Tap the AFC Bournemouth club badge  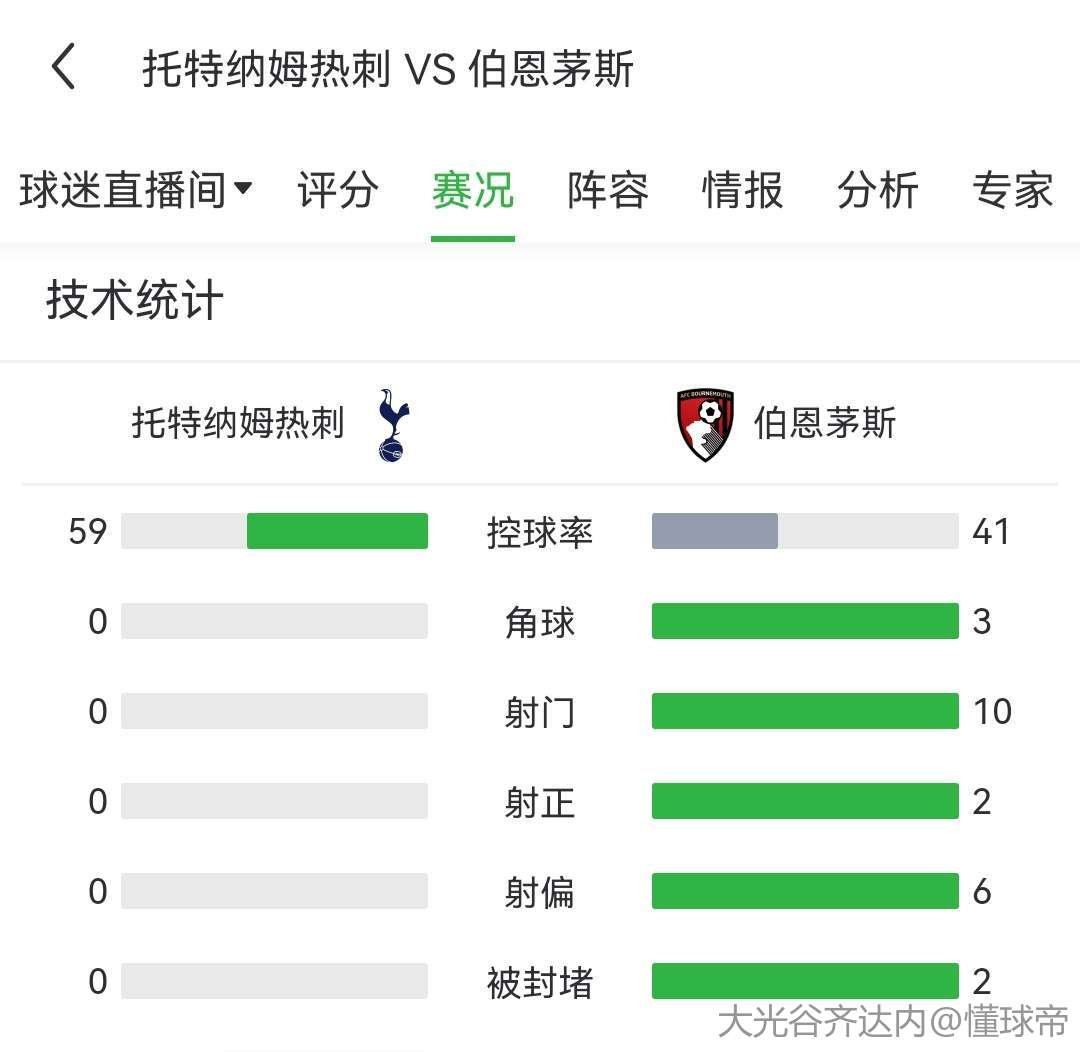[x=705, y=424]
